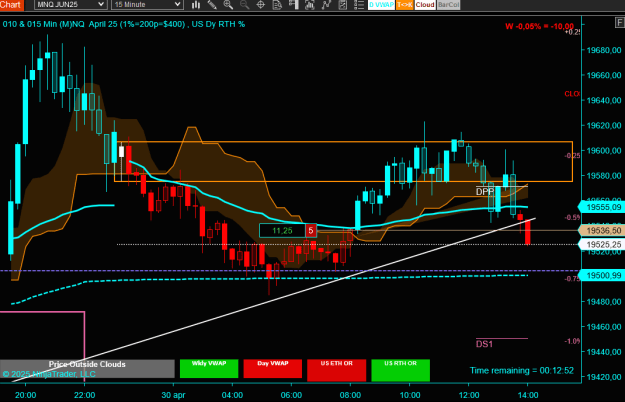This screenshot has width=625, height=402.
Task: Click the 19536,50 tan price marker
Action: point(602,231)
